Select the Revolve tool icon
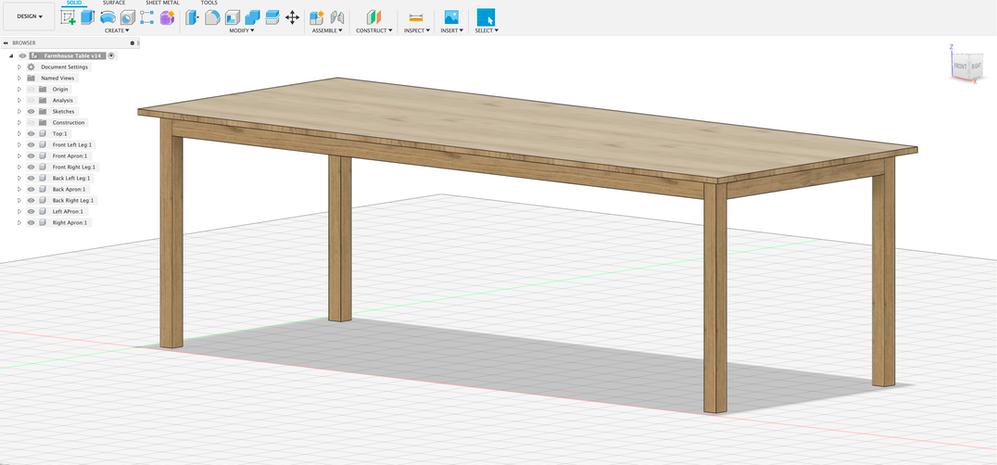The height and width of the screenshot is (465, 997). tap(107, 17)
